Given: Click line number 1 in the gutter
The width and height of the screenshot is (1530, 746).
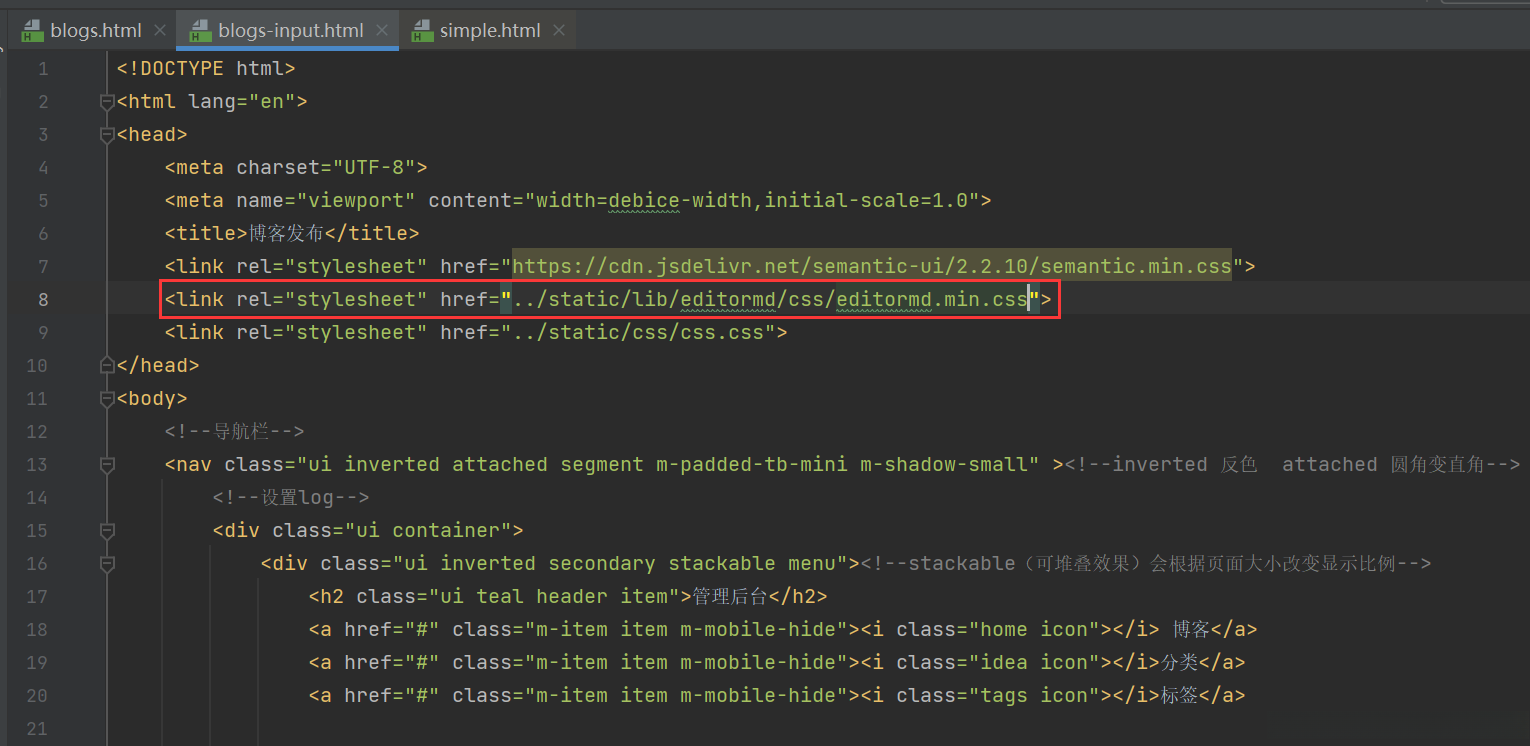Looking at the screenshot, I should [x=42, y=69].
